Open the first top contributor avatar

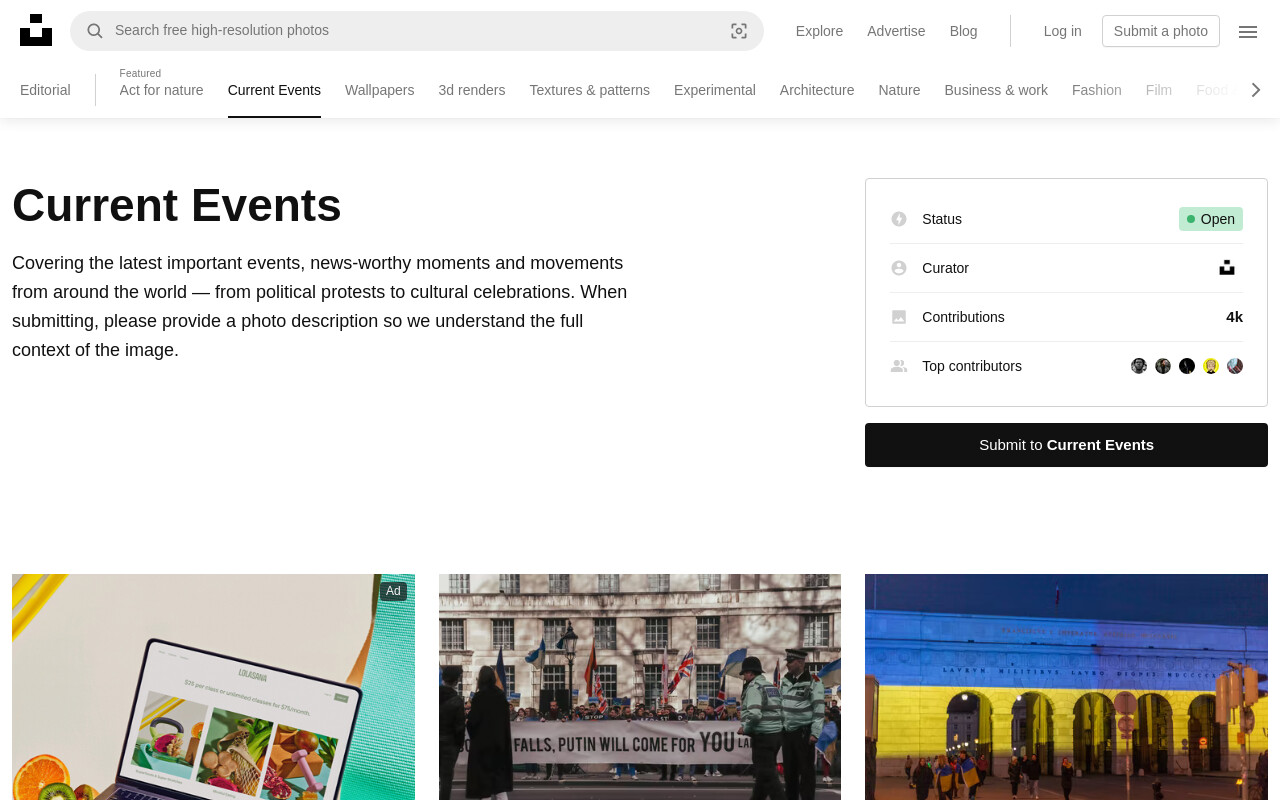click(1139, 366)
